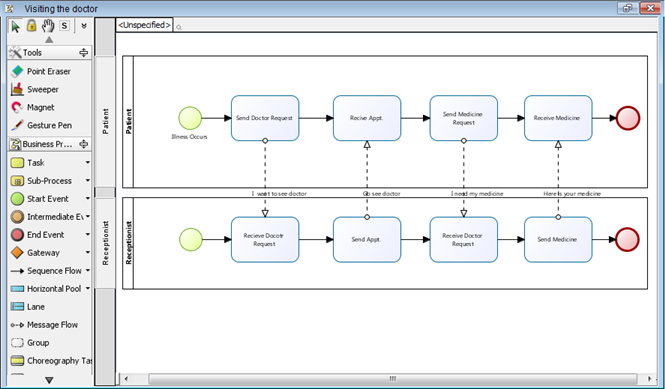Click the S toolbar button

[64, 26]
